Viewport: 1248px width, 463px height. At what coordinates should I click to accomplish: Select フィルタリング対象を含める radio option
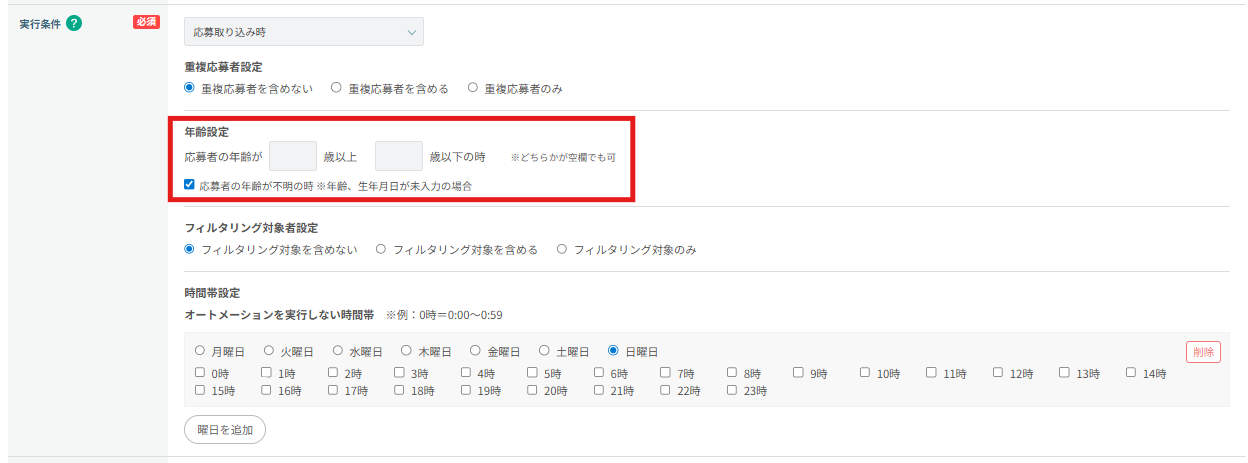[x=381, y=249]
